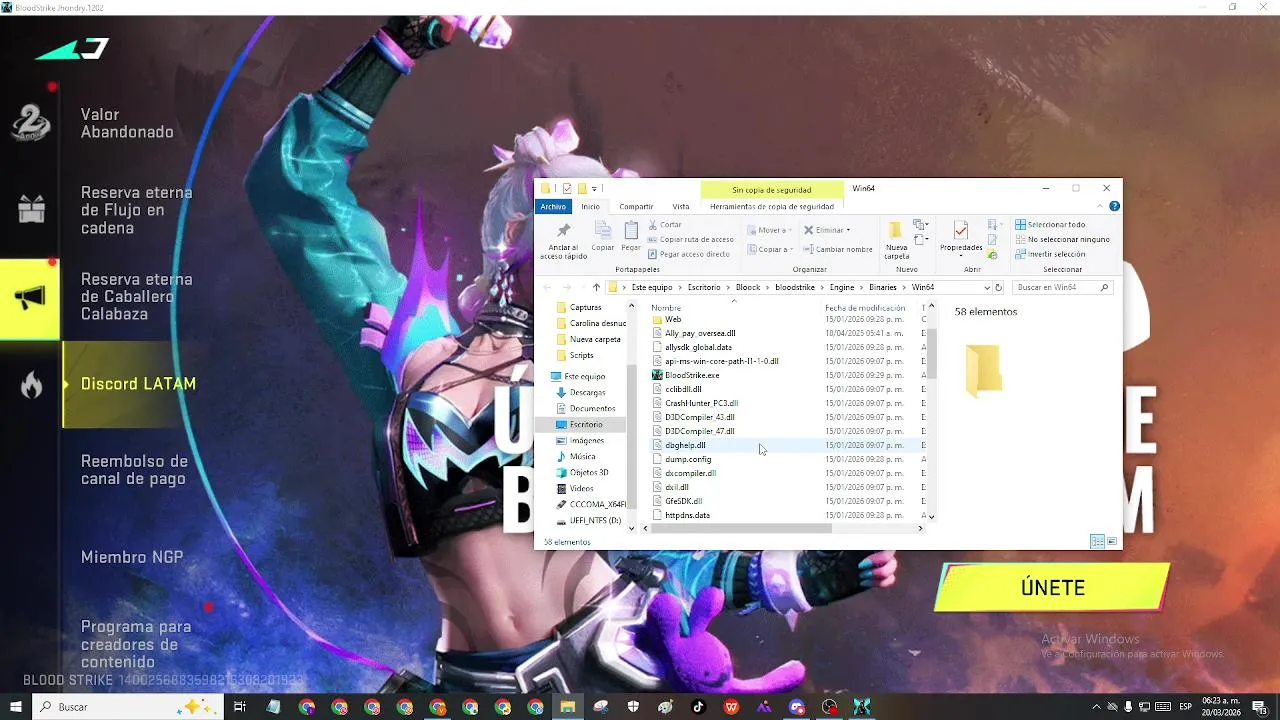
Task: Create a Nueva carpeta
Action: point(896,240)
